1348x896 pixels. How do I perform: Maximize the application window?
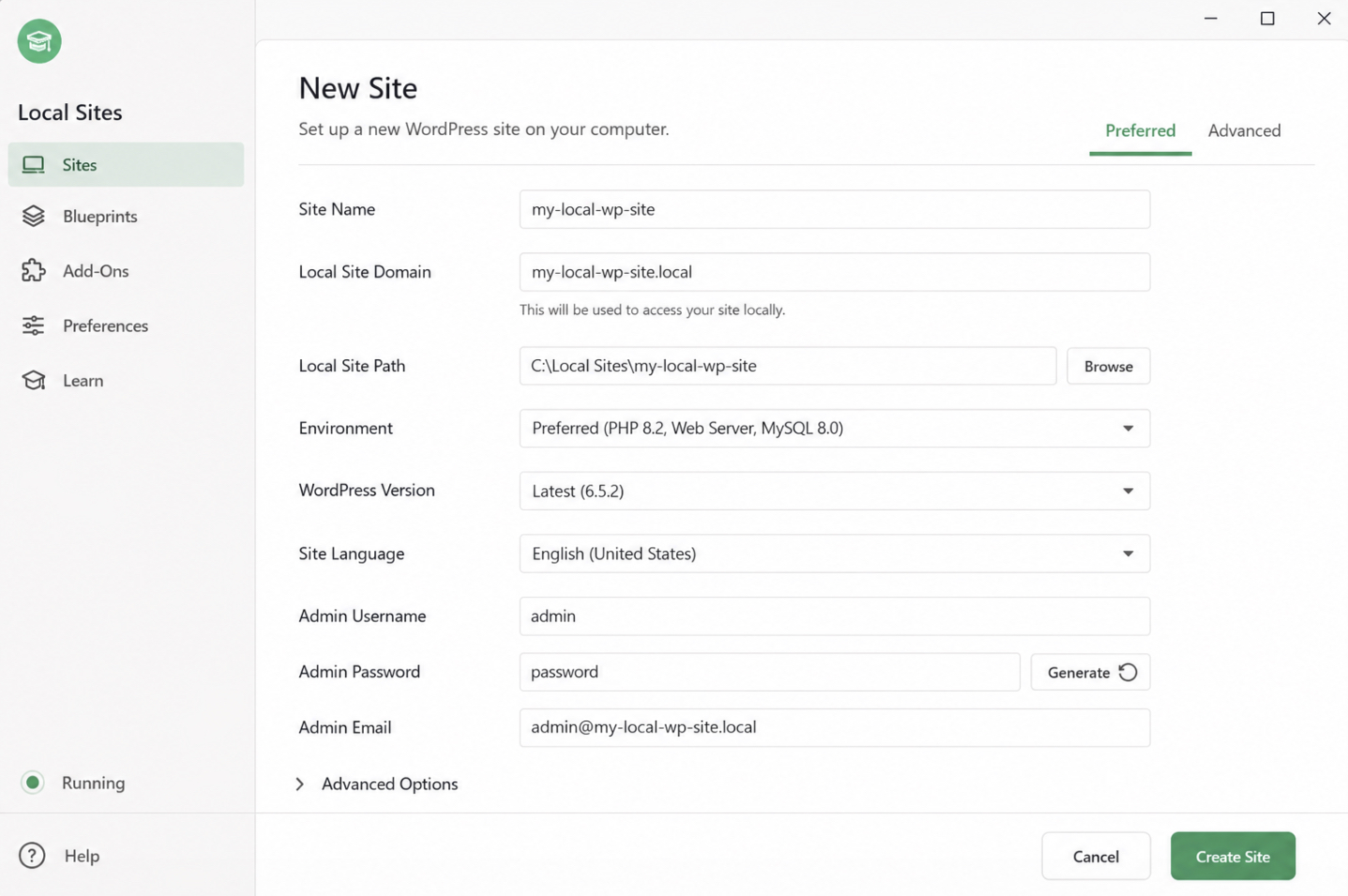pyautogui.click(x=1267, y=19)
